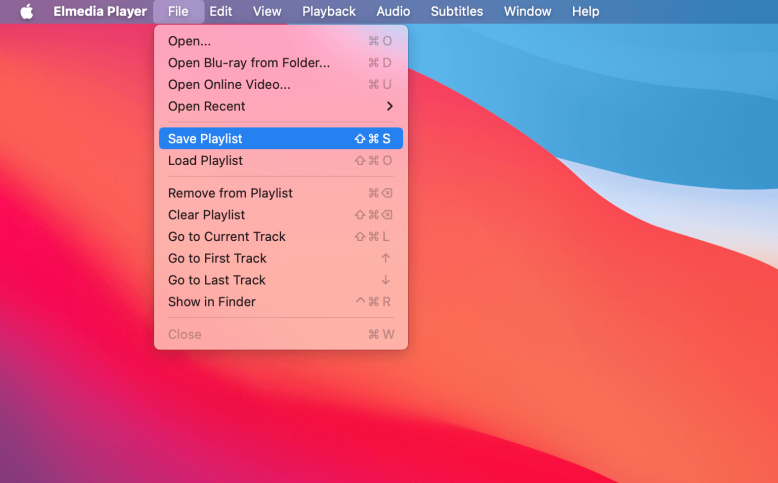Open the Edit menu
The width and height of the screenshot is (778, 483).
pos(220,11)
